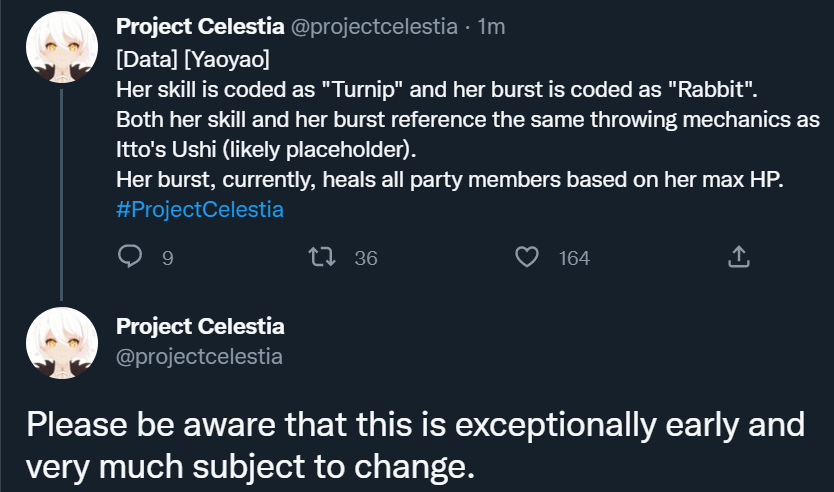Click the reply count of 9
This screenshot has height=492, width=834.
tap(168, 258)
